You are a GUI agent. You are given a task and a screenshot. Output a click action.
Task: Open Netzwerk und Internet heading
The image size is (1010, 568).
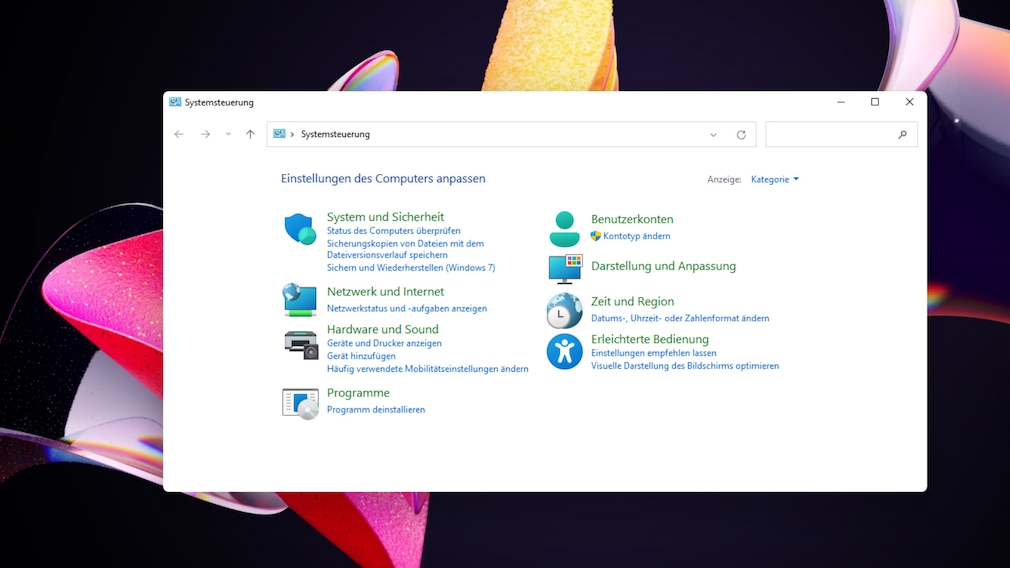point(385,292)
